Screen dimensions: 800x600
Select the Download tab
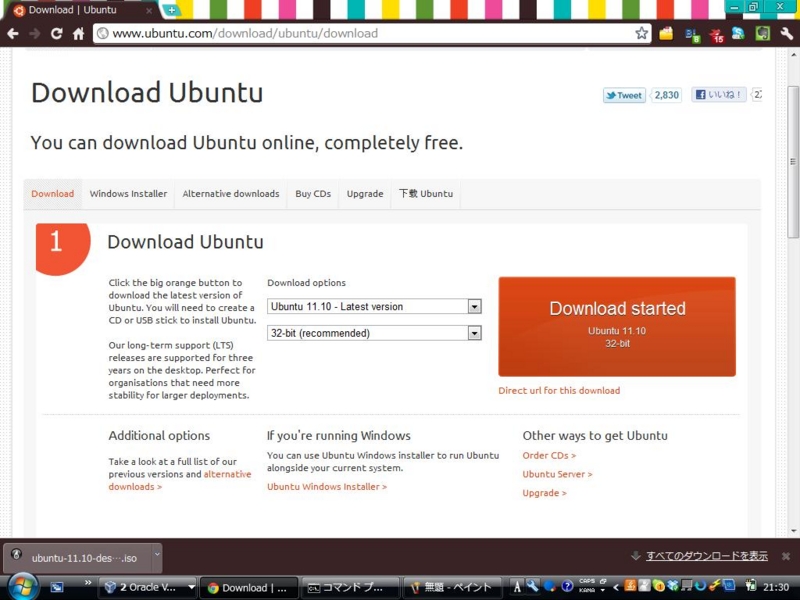pos(53,194)
